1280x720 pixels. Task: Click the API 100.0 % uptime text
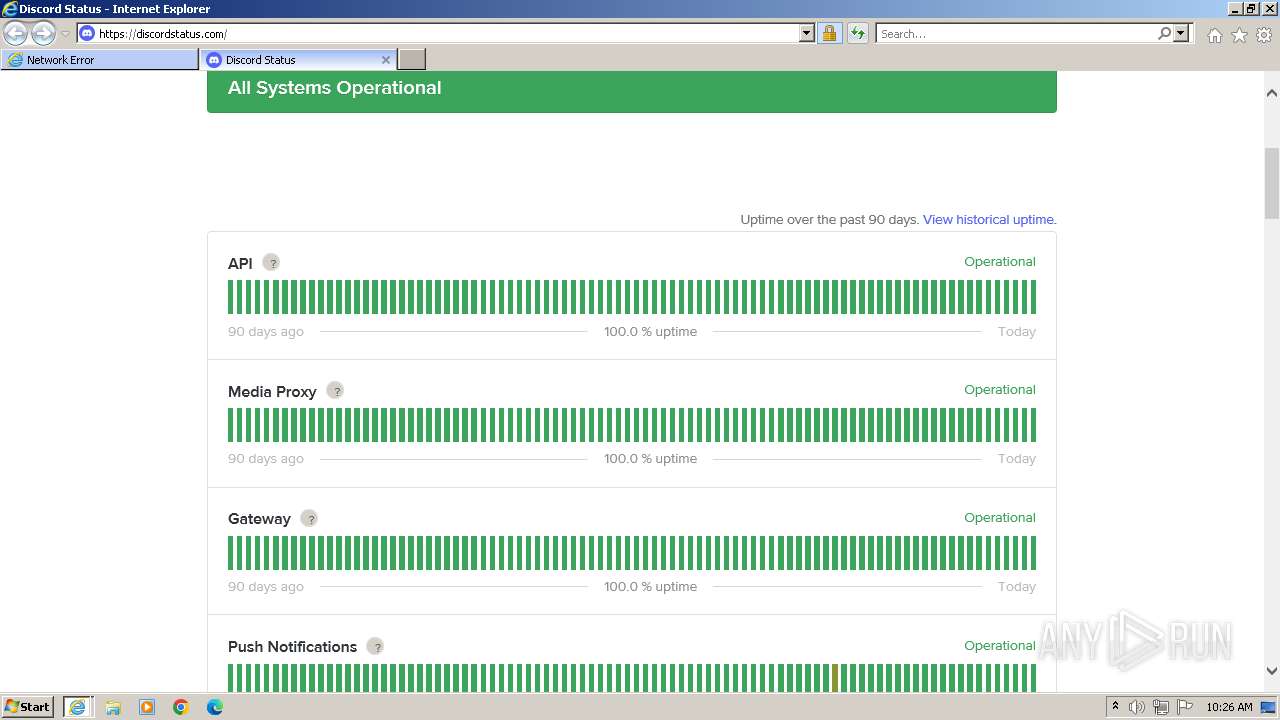click(x=650, y=332)
